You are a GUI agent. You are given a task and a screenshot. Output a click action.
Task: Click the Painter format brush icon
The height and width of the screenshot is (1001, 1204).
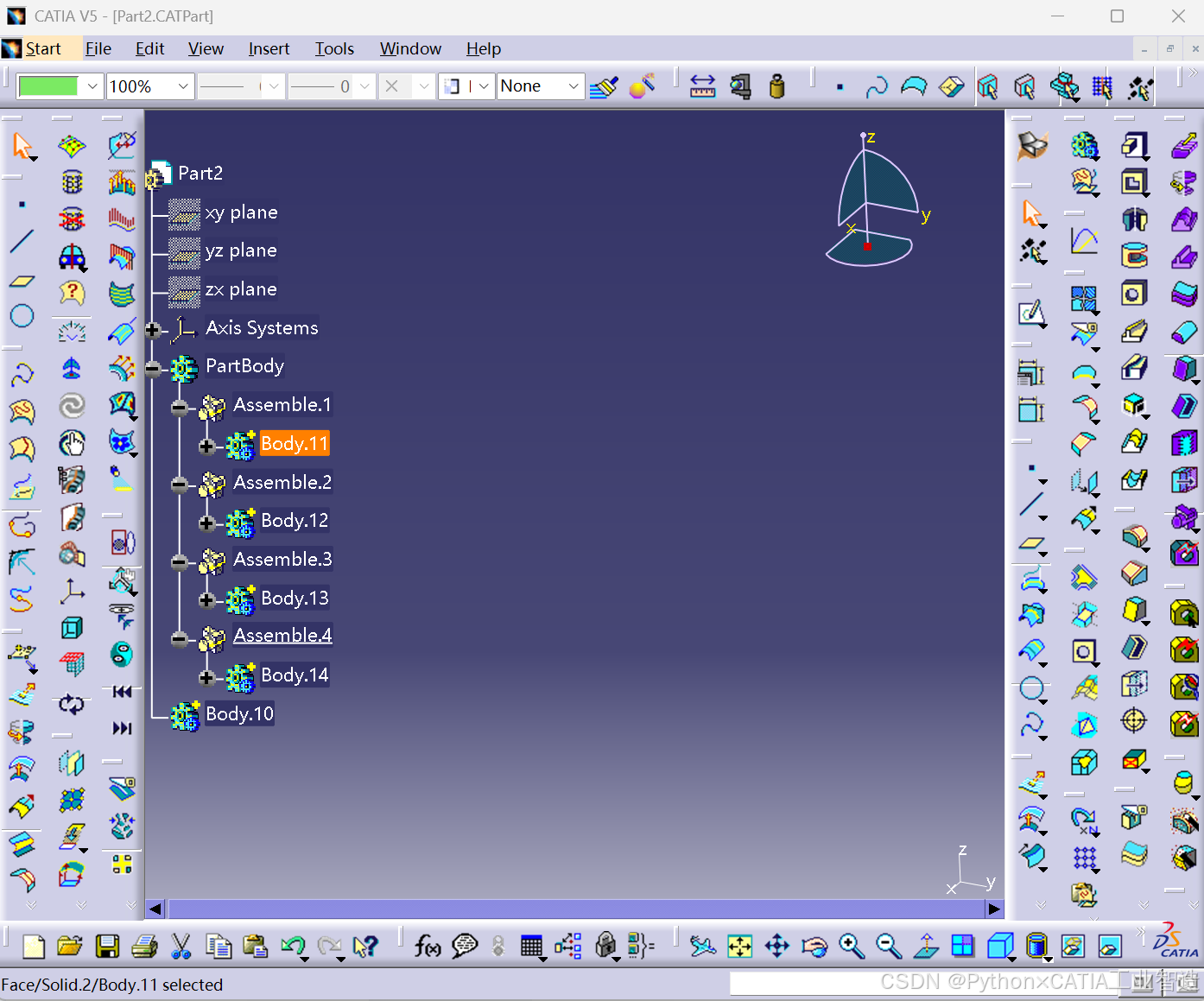[x=604, y=86]
